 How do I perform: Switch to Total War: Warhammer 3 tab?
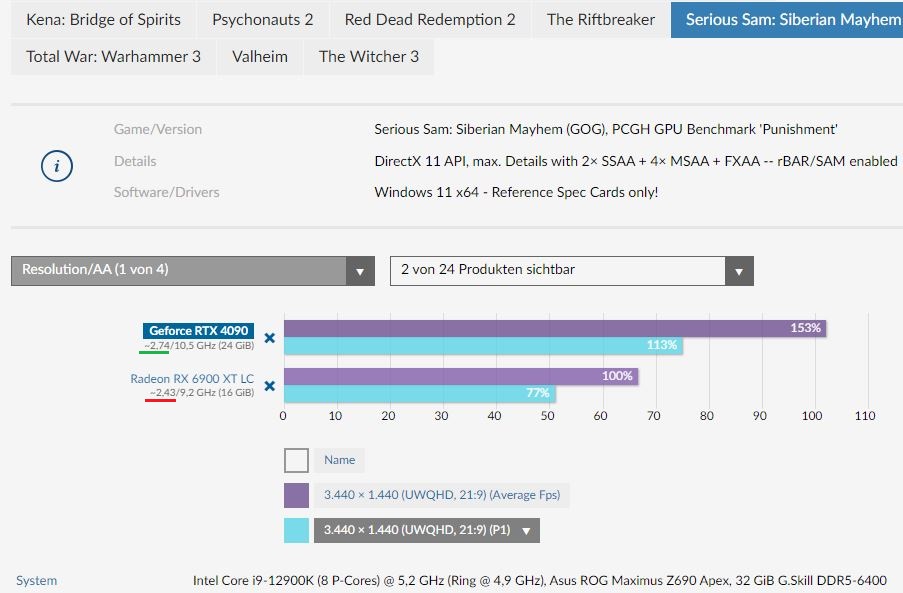pos(113,56)
